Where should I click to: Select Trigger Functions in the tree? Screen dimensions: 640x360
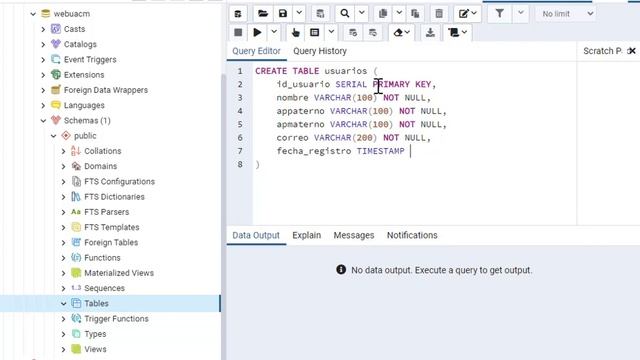point(116,319)
